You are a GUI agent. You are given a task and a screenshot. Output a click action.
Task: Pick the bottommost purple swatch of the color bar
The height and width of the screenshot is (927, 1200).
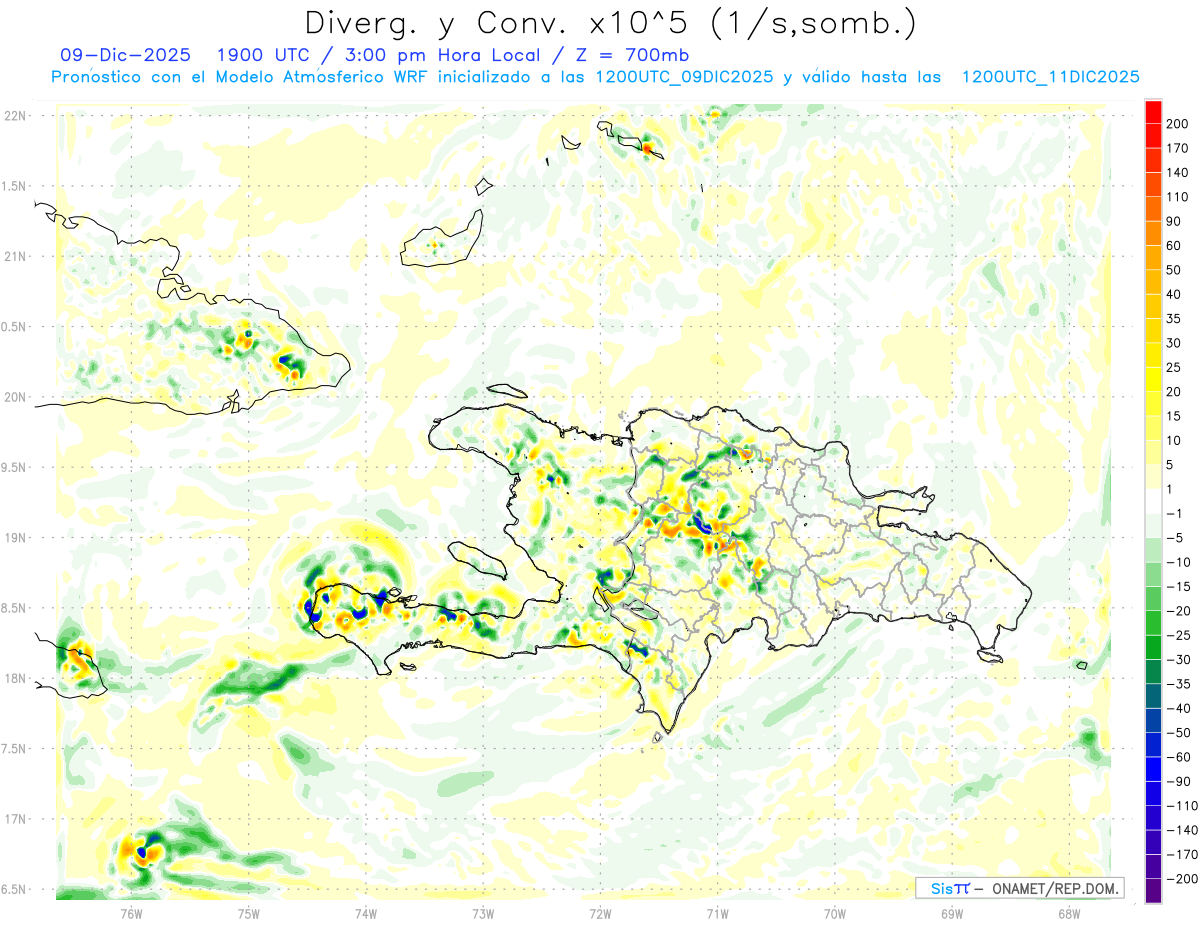(1153, 892)
